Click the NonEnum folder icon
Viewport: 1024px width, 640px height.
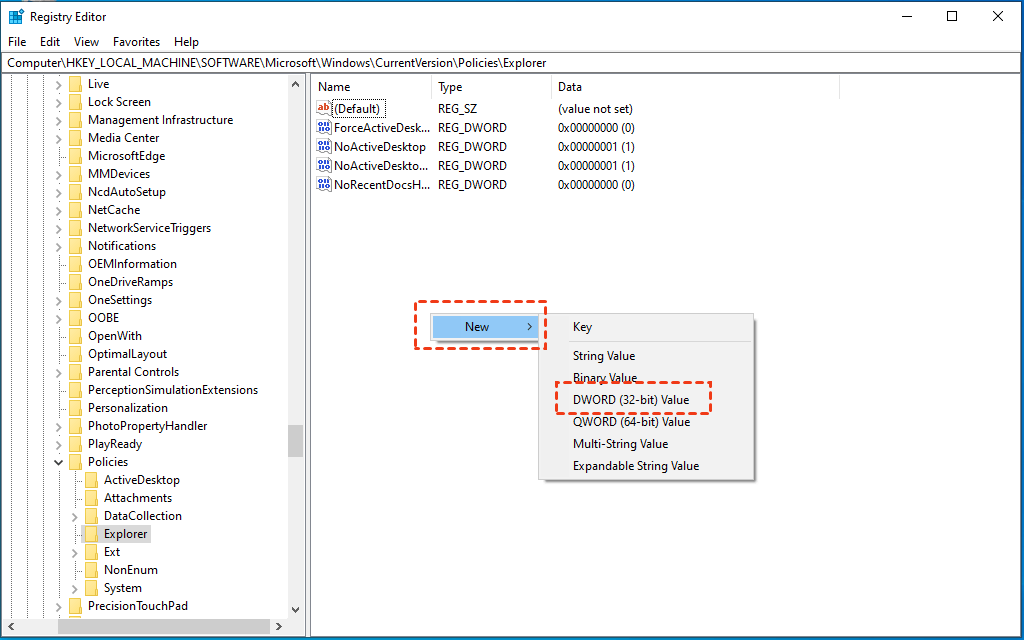coord(91,569)
